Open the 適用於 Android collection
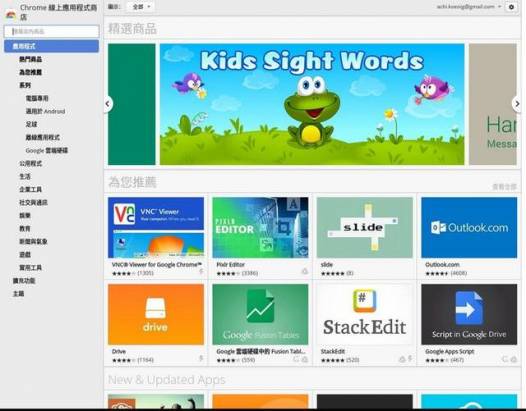The width and height of the screenshot is (526, 411). point(45,111)
